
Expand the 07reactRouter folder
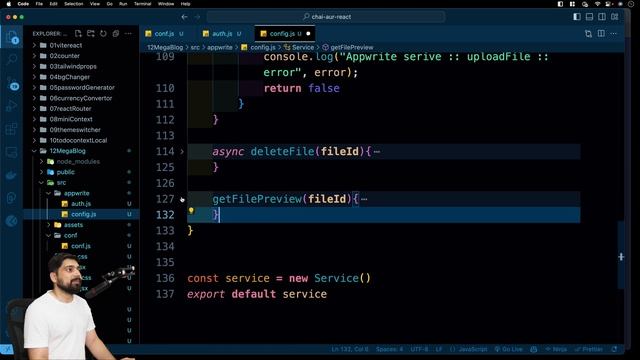[70, 109]
